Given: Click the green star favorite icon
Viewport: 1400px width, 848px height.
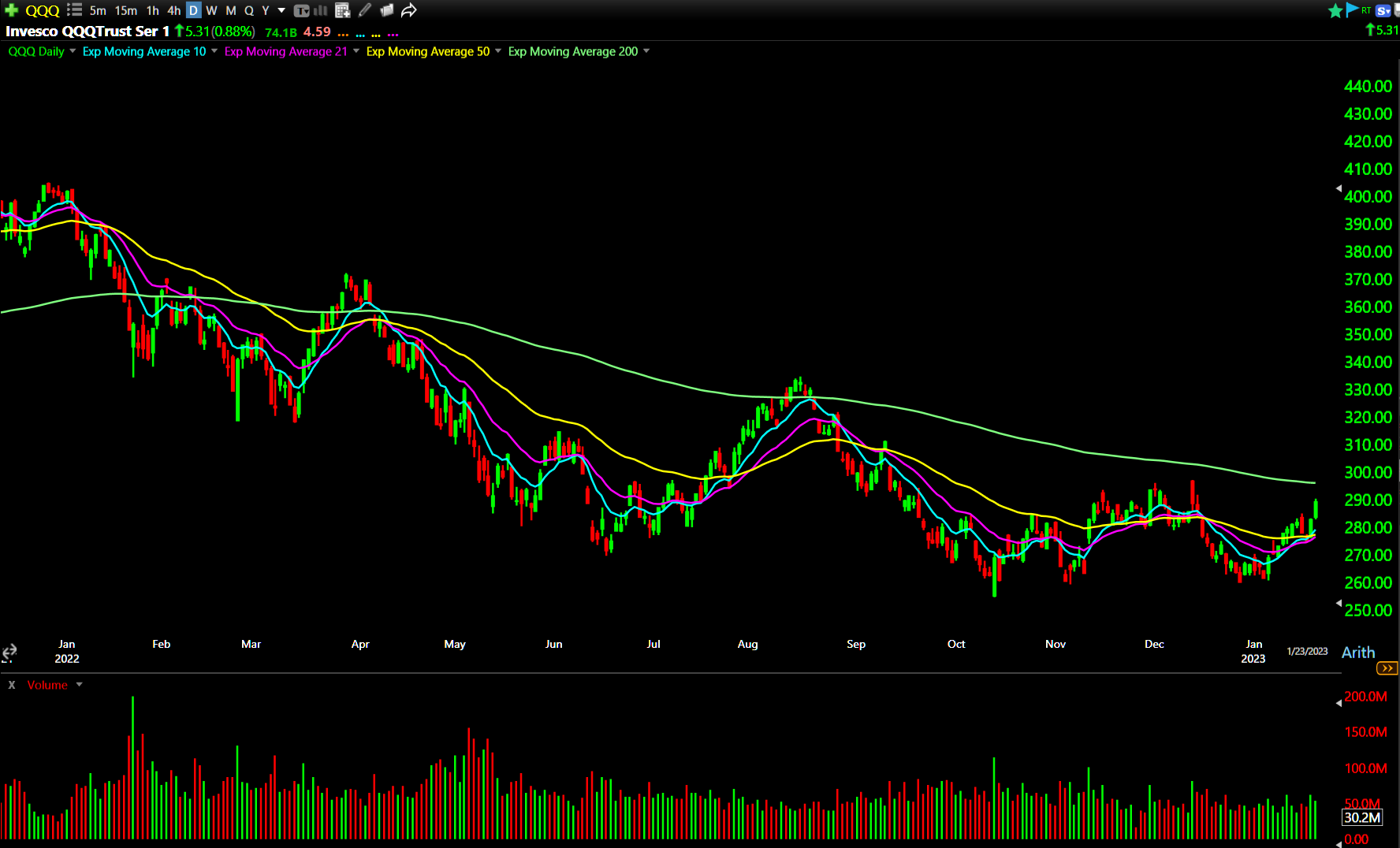Looking at the screenshot, I should 1335,10.
